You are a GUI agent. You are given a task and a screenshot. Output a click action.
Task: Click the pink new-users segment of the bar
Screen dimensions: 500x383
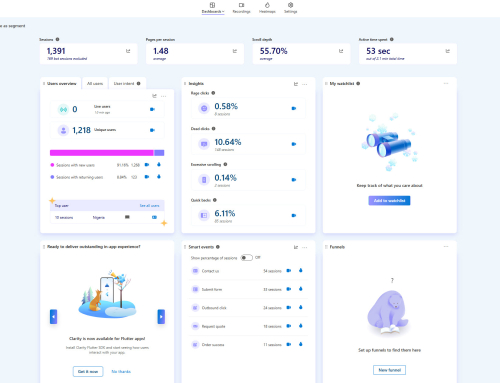pos(102,153)
